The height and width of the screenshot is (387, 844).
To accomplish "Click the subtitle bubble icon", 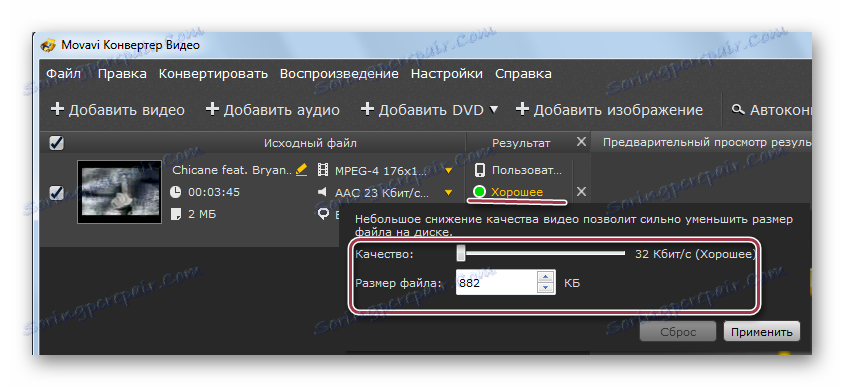I will [323, 214].
